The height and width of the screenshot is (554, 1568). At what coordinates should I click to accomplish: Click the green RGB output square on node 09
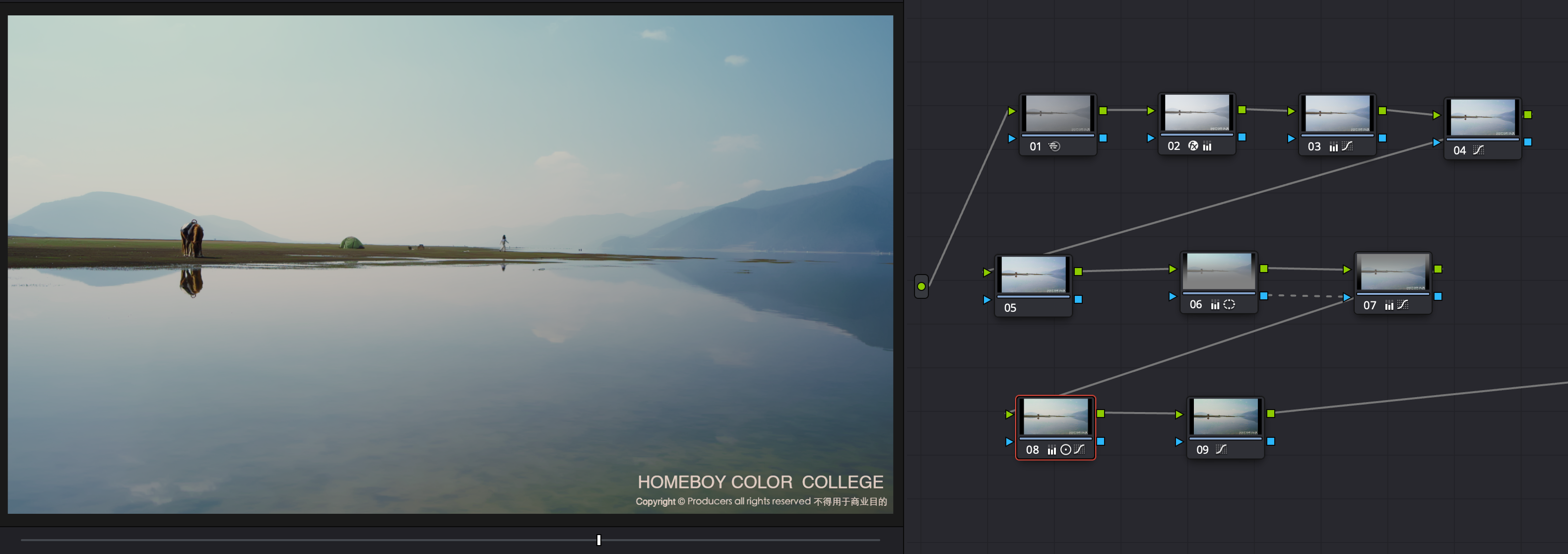[1270, 414]
